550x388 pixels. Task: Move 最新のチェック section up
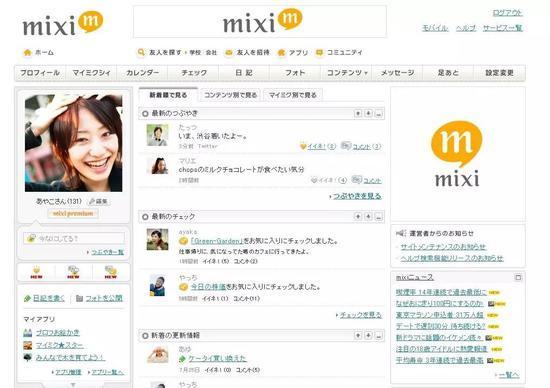[x=358, y=216]
